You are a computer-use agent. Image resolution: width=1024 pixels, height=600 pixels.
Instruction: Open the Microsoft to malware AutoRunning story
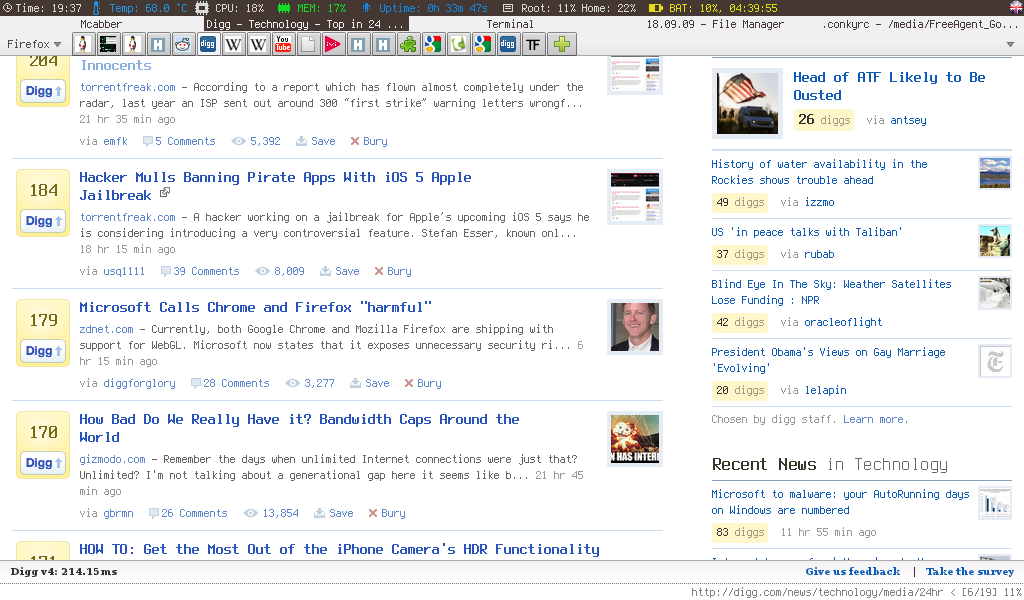pyautogui.click(x=840, y=502)
